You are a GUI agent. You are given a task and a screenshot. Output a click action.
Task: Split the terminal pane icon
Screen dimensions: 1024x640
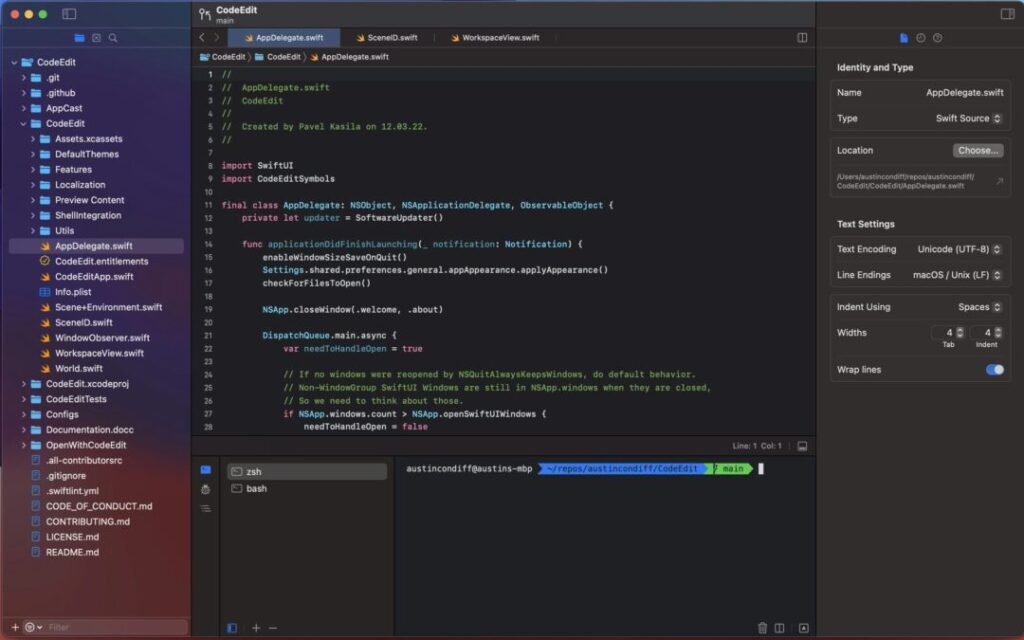click(x=779, y=628)
